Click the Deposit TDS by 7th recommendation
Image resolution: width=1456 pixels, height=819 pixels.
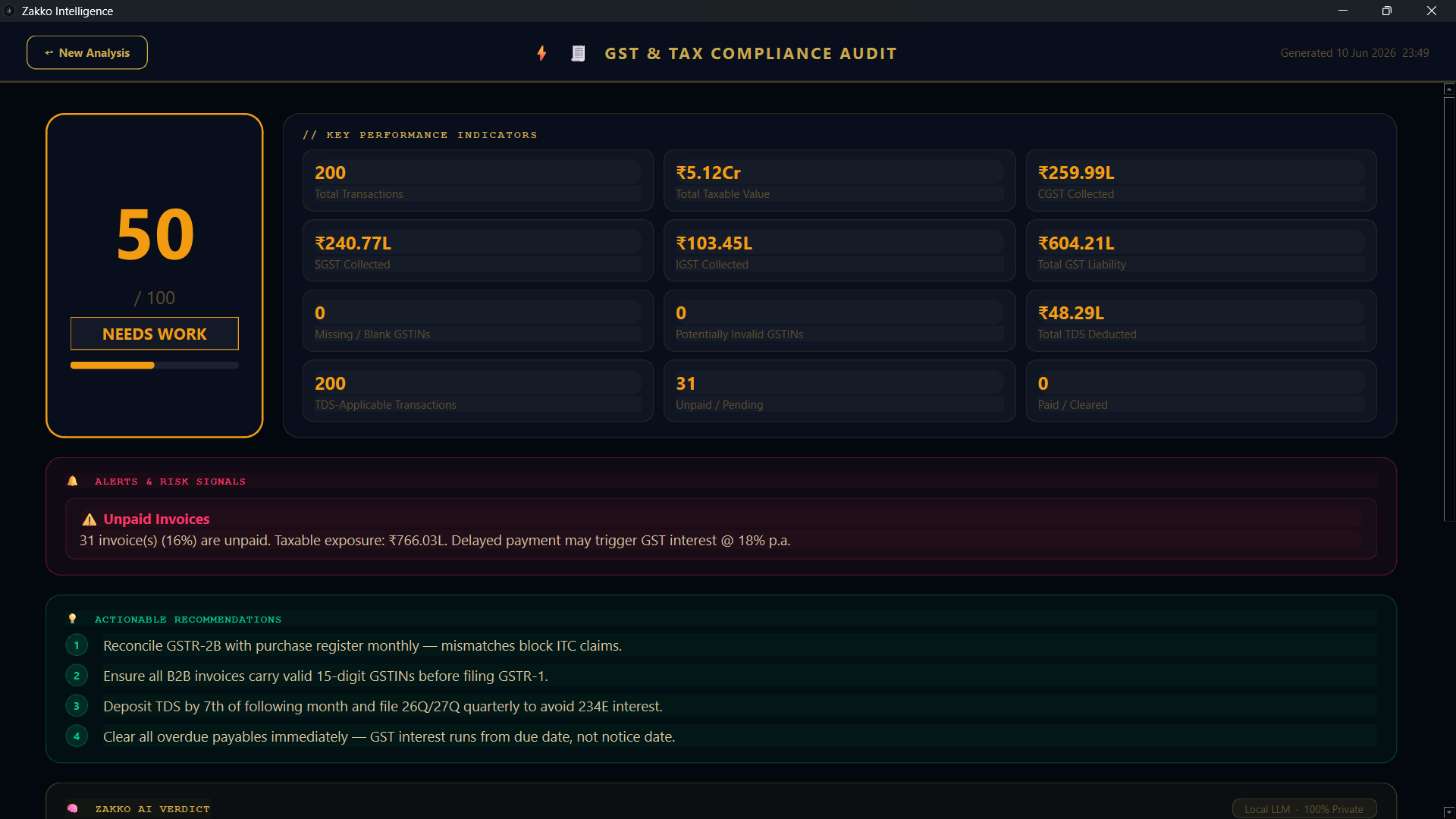pyautogui.click(x=383, y=707)
